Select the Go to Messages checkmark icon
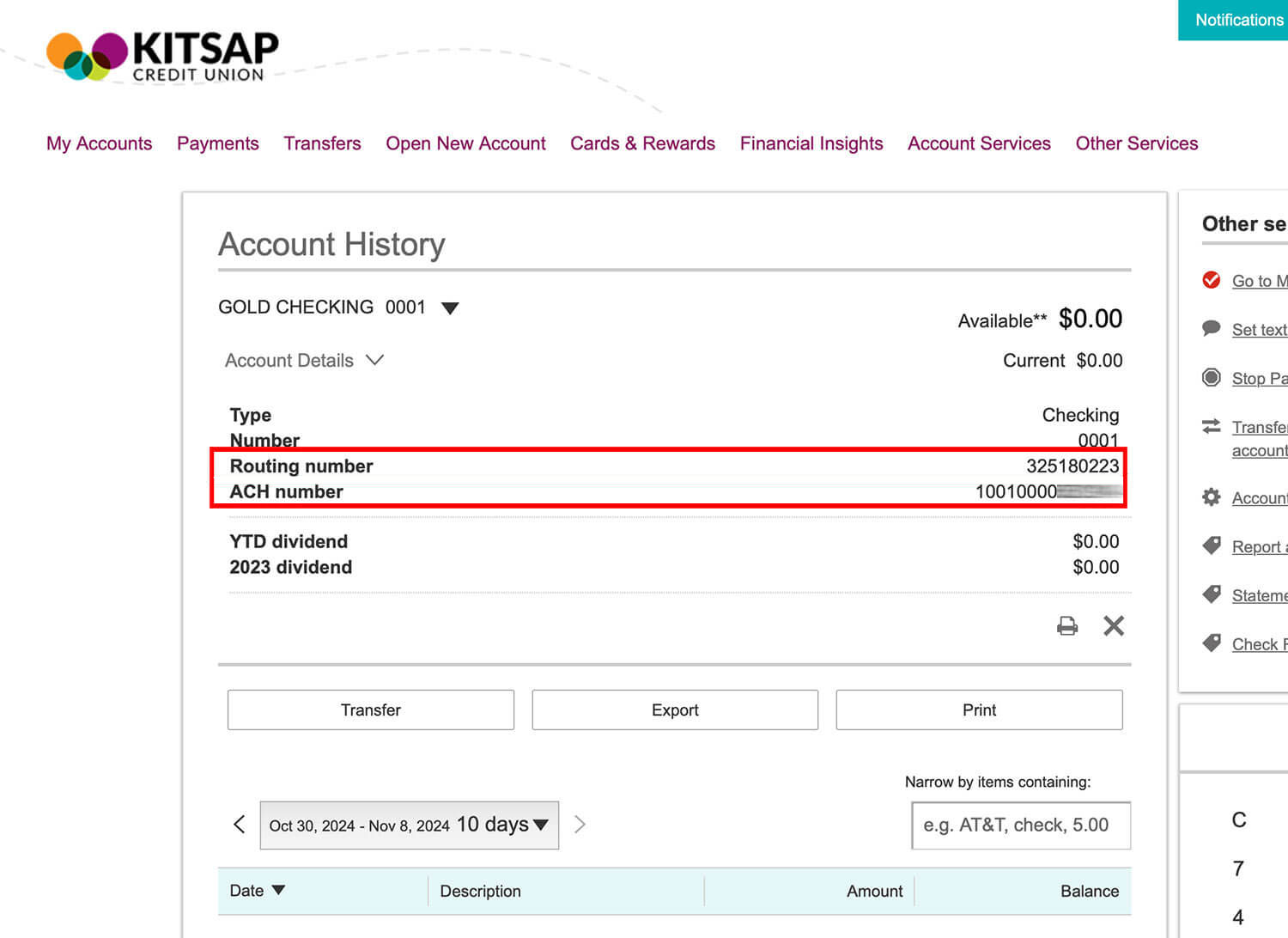1288x938 pixels. (1211, 280)
